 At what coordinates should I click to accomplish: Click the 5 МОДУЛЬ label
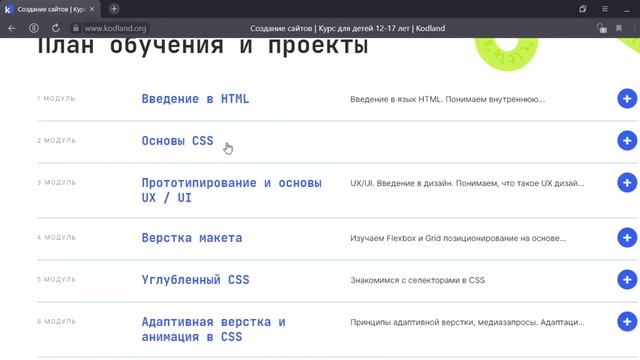coord(56,279)
